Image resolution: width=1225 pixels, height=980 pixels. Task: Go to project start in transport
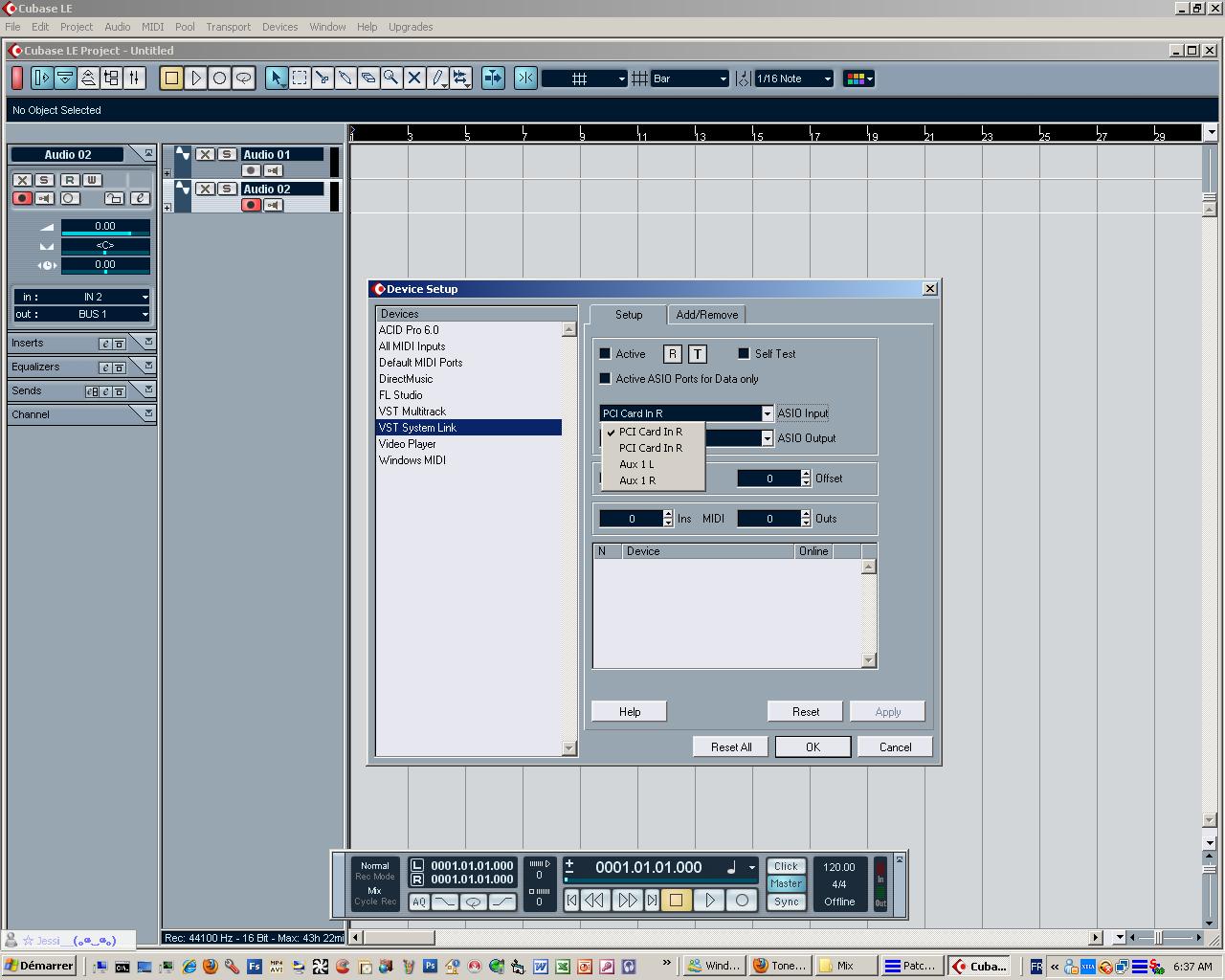pyautogui.click(x=571, y=900)
